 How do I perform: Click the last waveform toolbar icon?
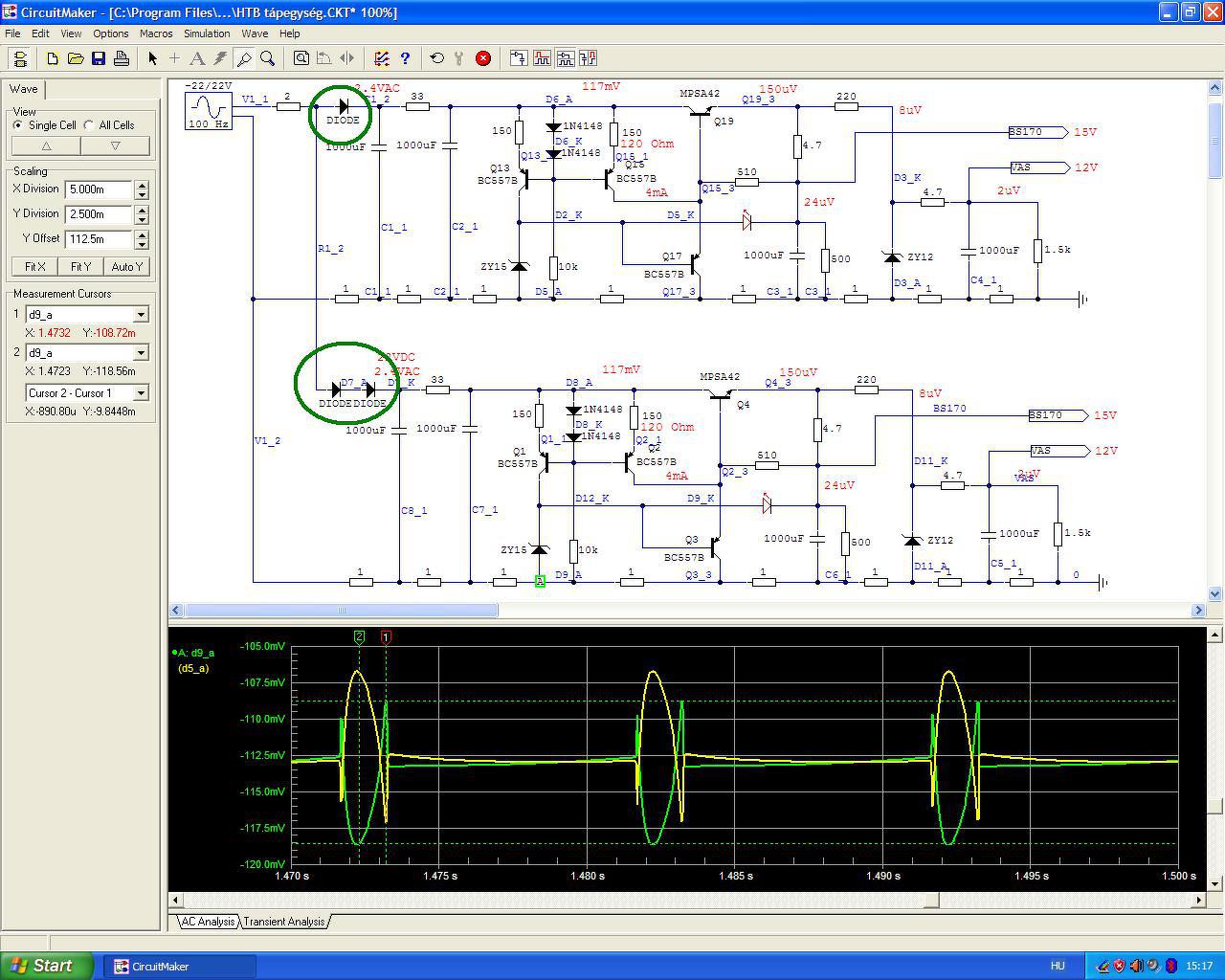588,58
